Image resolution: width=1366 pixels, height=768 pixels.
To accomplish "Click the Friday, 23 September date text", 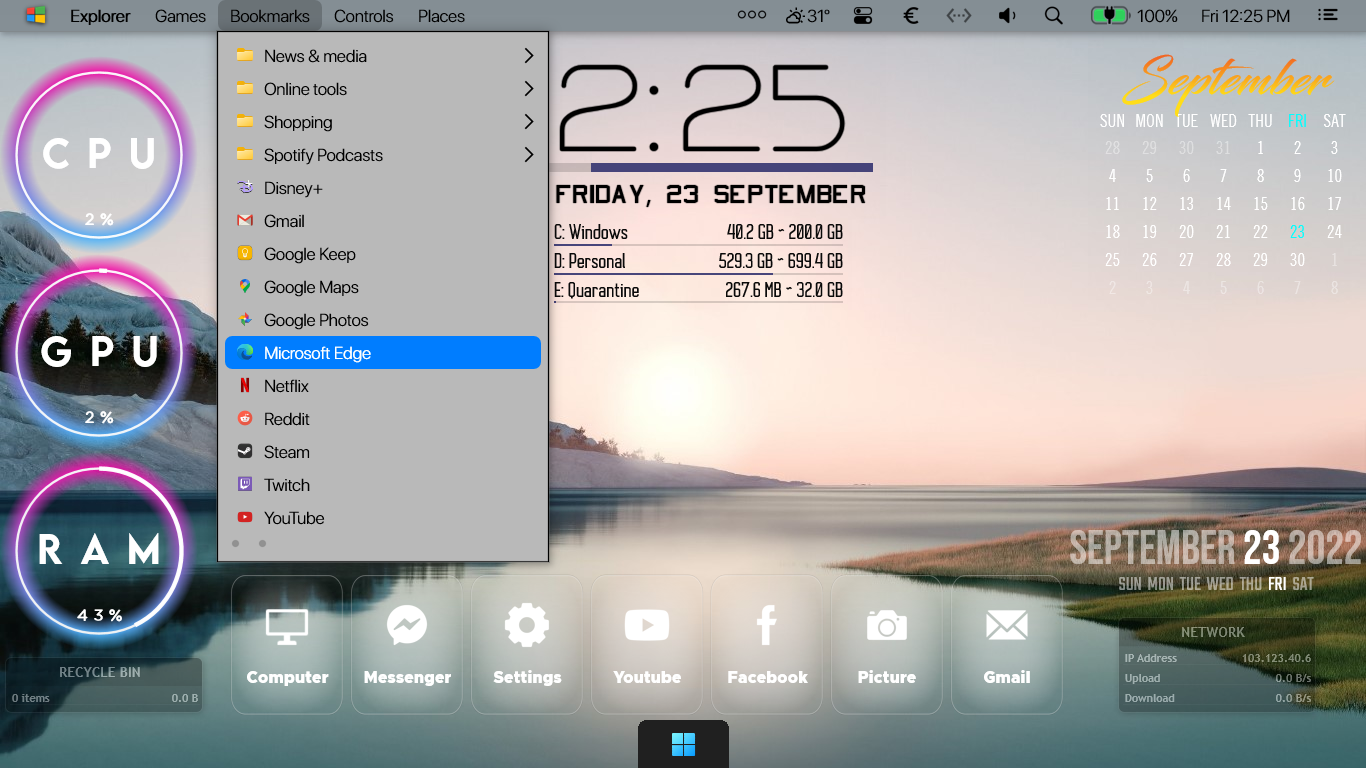I will pos(710,194).
